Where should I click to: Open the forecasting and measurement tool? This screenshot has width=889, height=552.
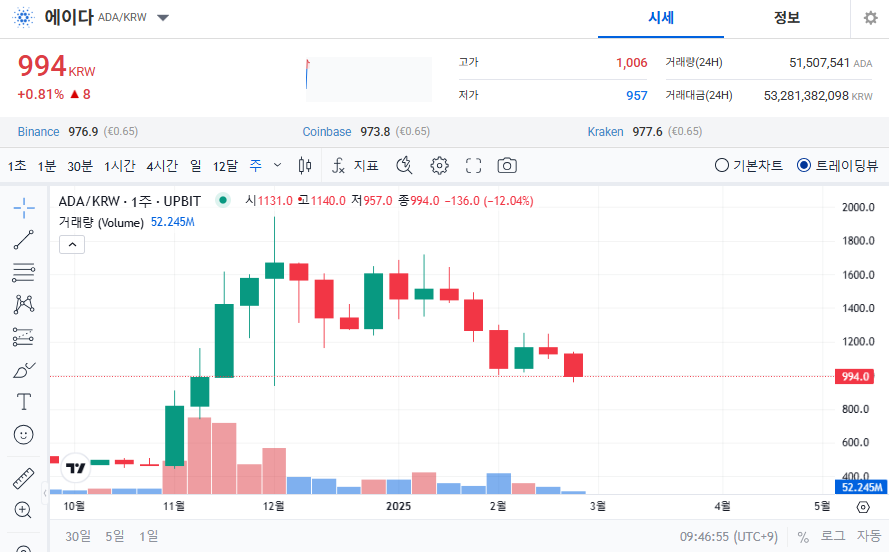click(24, 337)
